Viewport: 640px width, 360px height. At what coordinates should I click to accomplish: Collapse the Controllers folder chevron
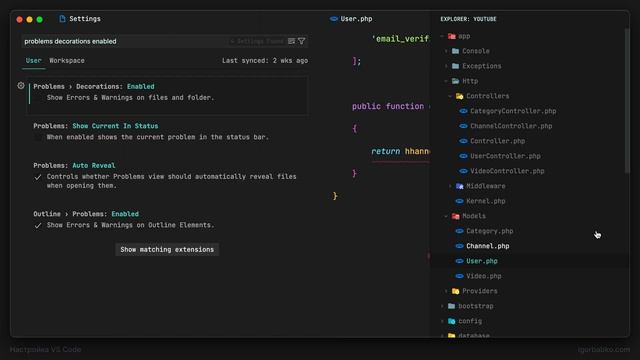(451, 96)
